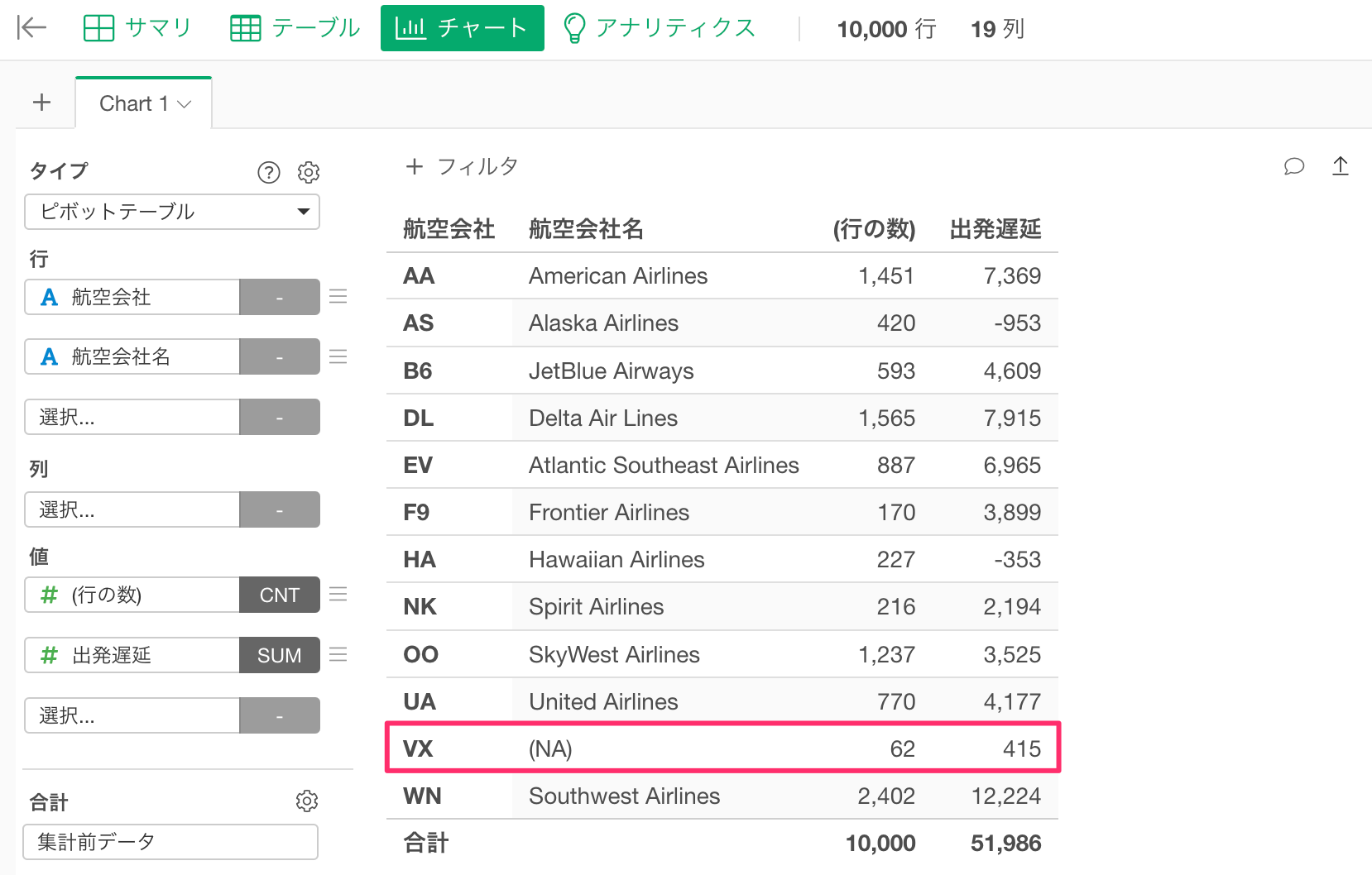Open the menu icon beside 航空会社 row

338,296
